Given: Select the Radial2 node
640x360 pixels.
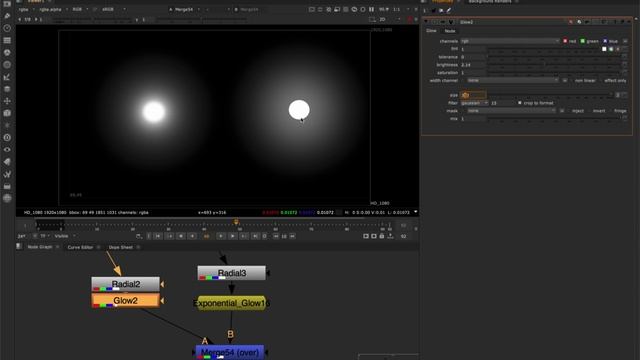Looking at the screenshot, I should pos(126,284).
